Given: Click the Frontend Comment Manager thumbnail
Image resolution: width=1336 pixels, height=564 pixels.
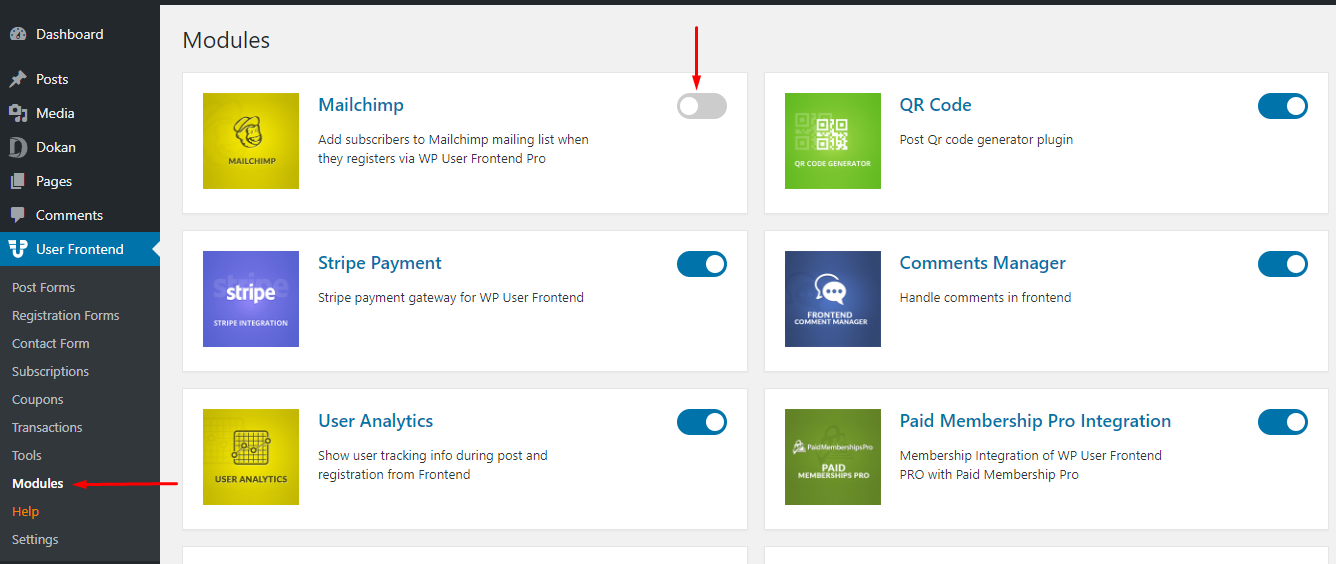Looking at the screenshot, I should [833, 299].
